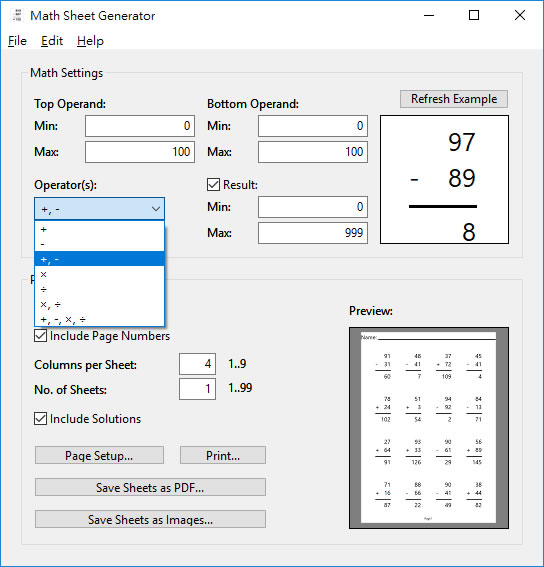
Task: Toggle the Include Solutions checkbox
Action: click(41, 419)
